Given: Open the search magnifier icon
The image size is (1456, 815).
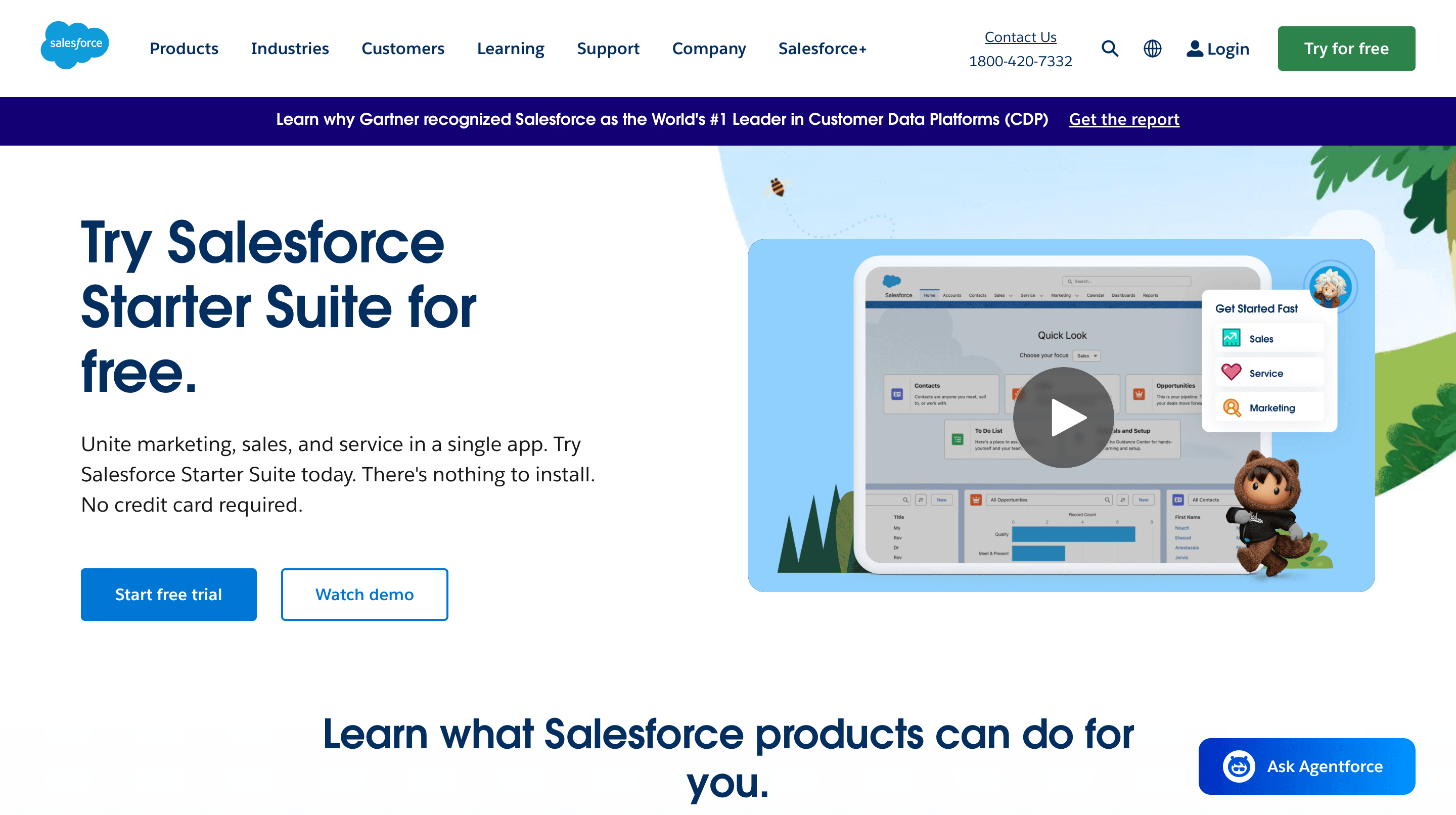Looking at the screenshot, I should point(1110,49).
